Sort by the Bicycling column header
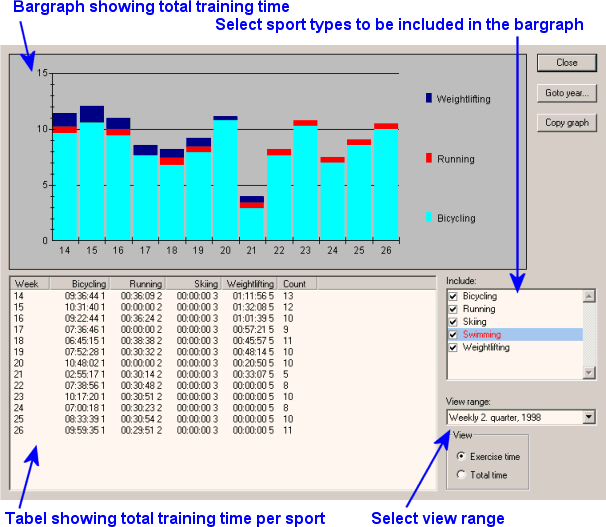606x527 pixels. (78, 284)
